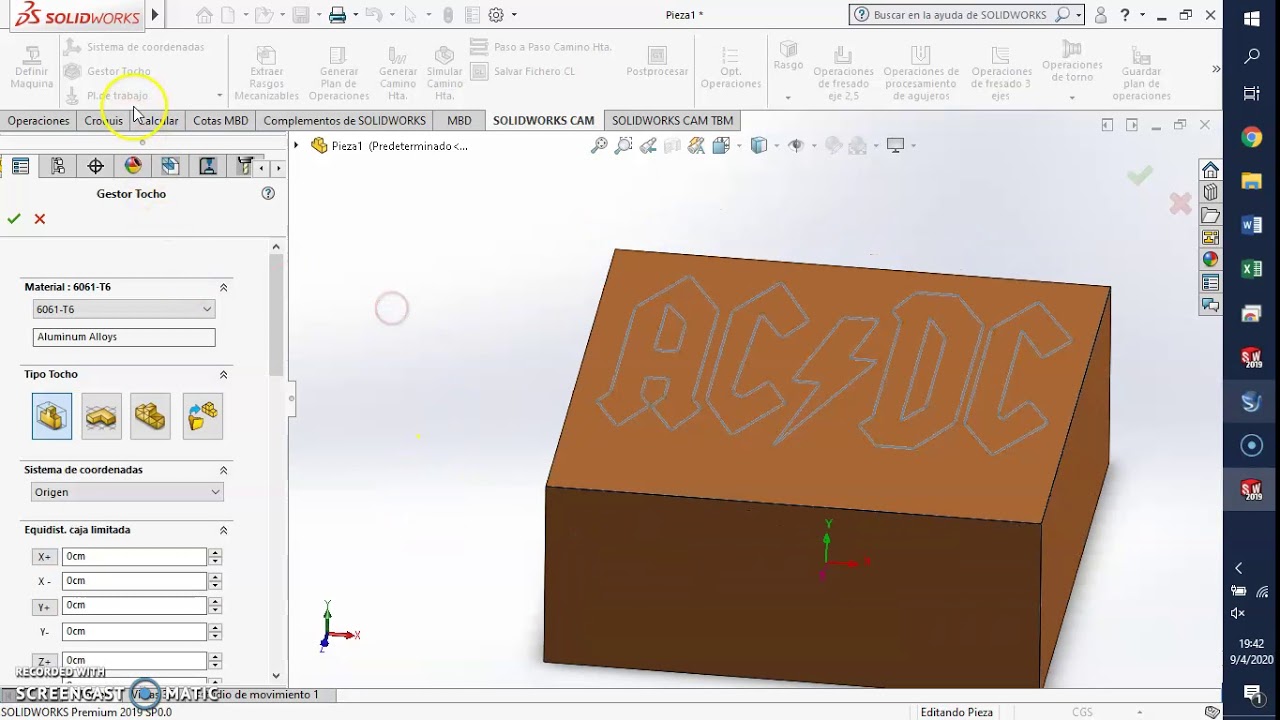
Task: Open Complementos de SOLIDWORKS tab
Action: 345,120
